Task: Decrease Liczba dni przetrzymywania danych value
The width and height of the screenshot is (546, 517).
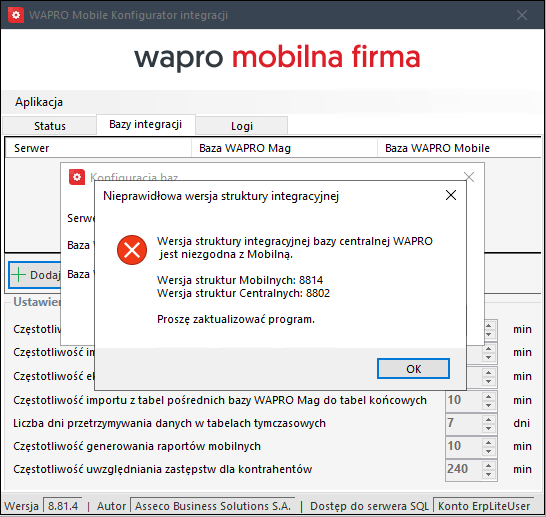Action: coord(488,428)
